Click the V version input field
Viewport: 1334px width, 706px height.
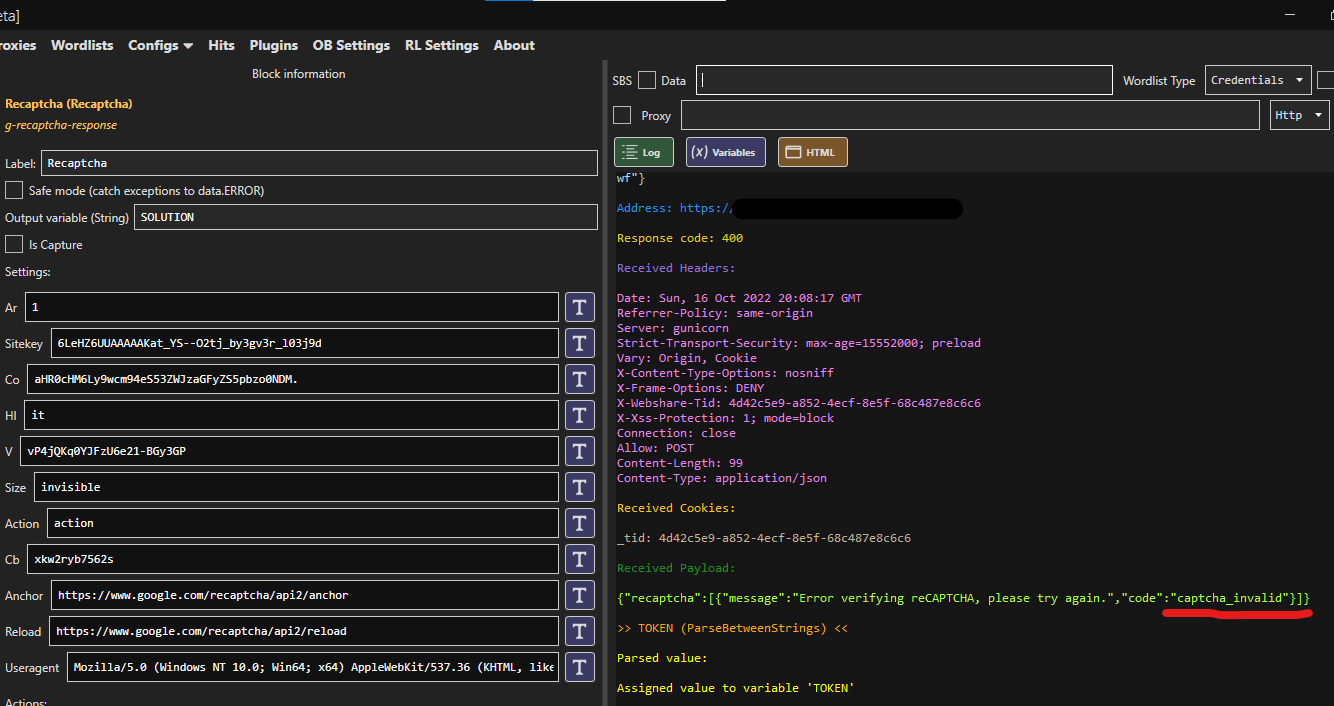coord(289,451)
